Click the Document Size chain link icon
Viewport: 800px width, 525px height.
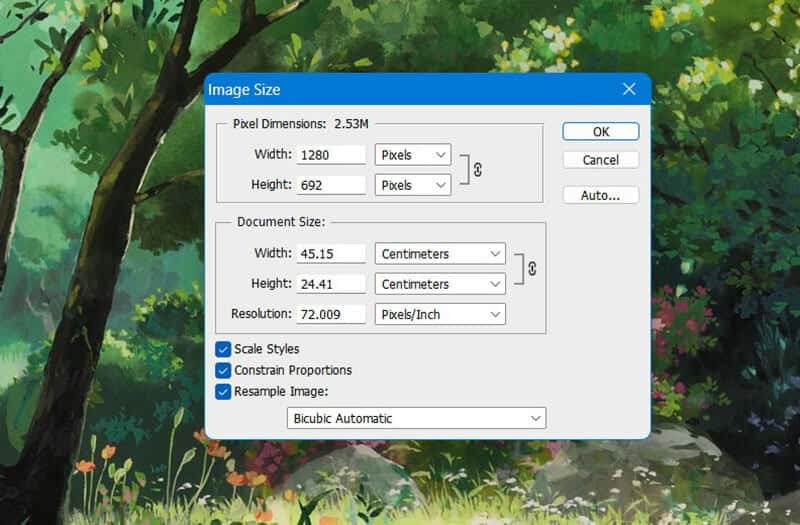[532, 269]
